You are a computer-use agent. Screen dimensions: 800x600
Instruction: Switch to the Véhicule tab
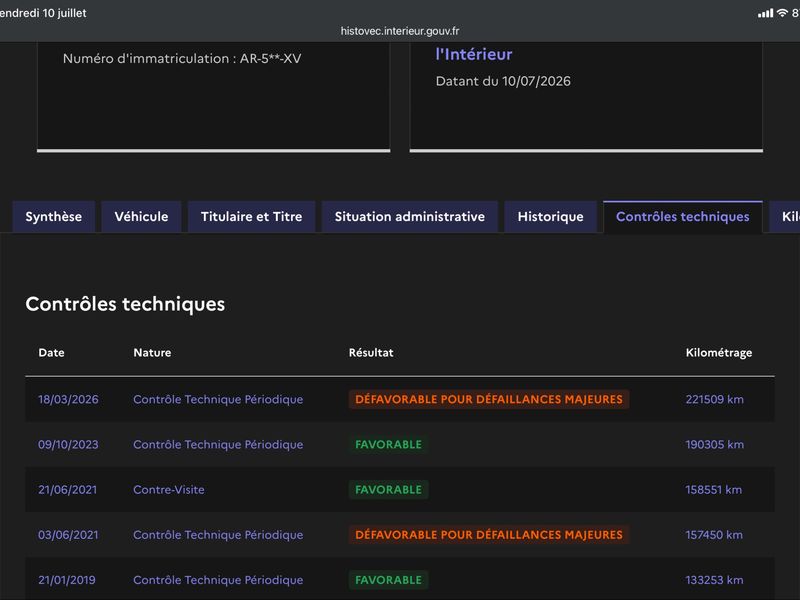141,217
